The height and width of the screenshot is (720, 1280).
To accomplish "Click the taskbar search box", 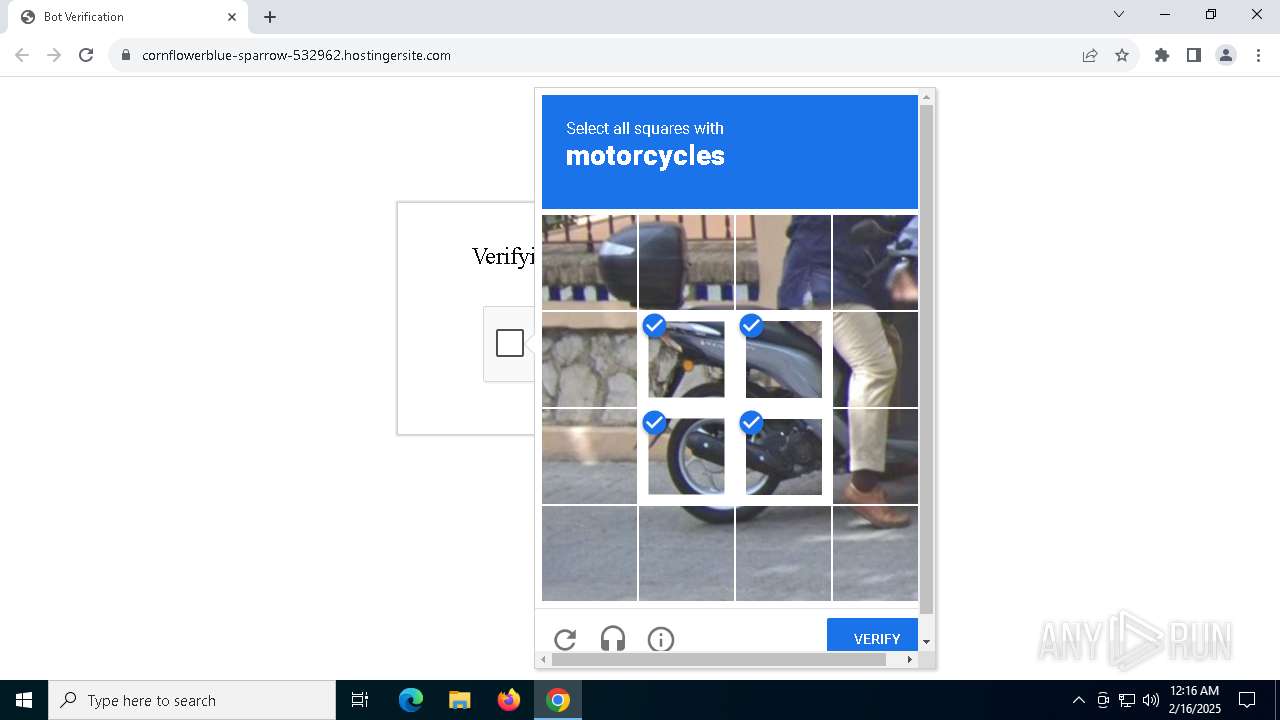I will (x=192, y=700).
